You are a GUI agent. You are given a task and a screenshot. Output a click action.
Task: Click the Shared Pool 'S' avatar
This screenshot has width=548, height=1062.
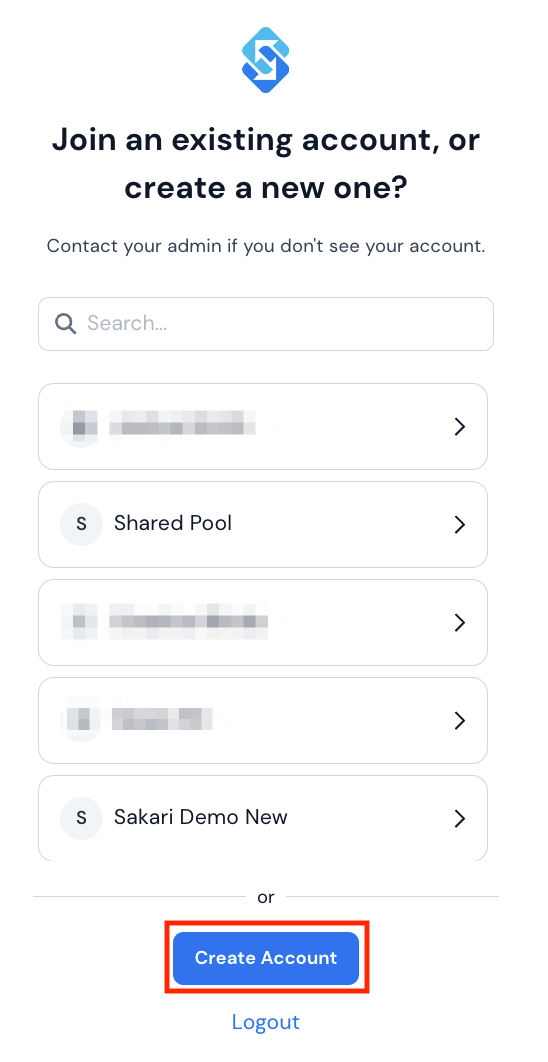[81, 524]
